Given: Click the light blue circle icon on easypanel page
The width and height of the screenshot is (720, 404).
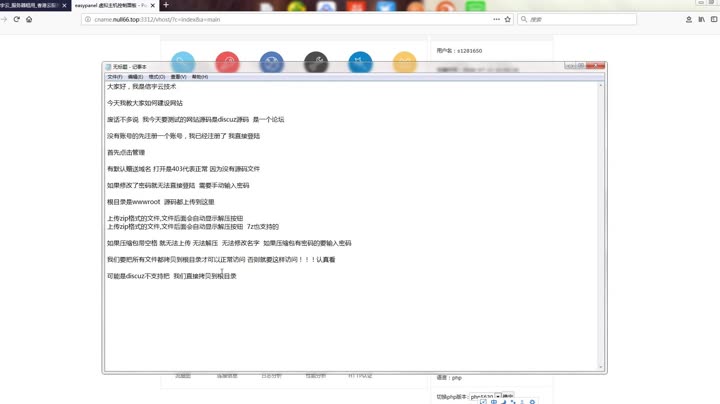Looking at the screenshot, I should click(183, 62).
